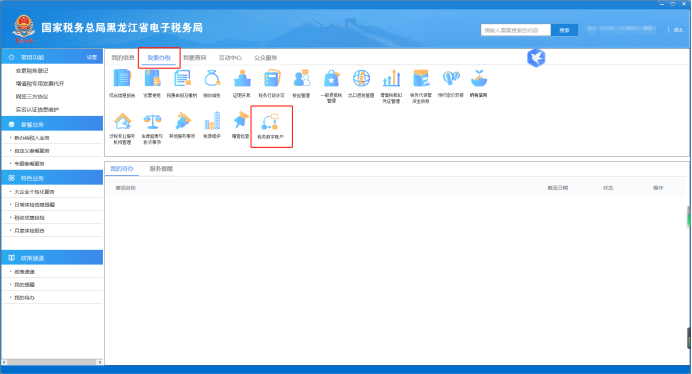Image resolution: width=692 pixels, height=374 pixels.
Task: Click the 操作 column header
Action: 658,188
